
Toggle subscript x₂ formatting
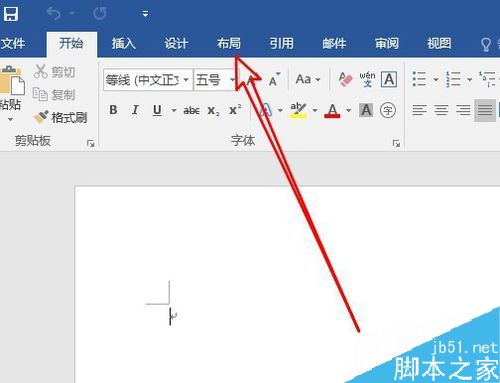[x=213, y=110]
